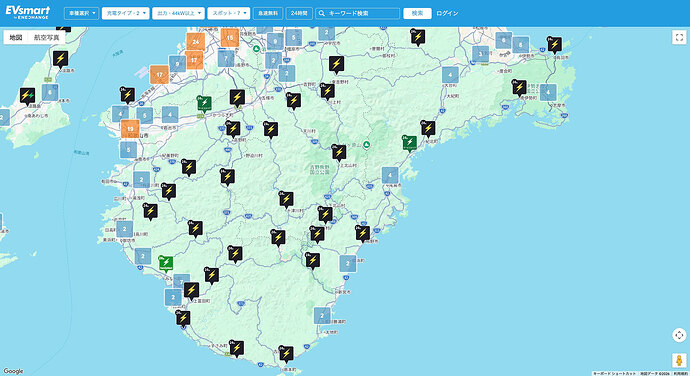The image size is (690, 376).
Task: Open blue 2 cluster near 有田市
Action: coord(142,180)
